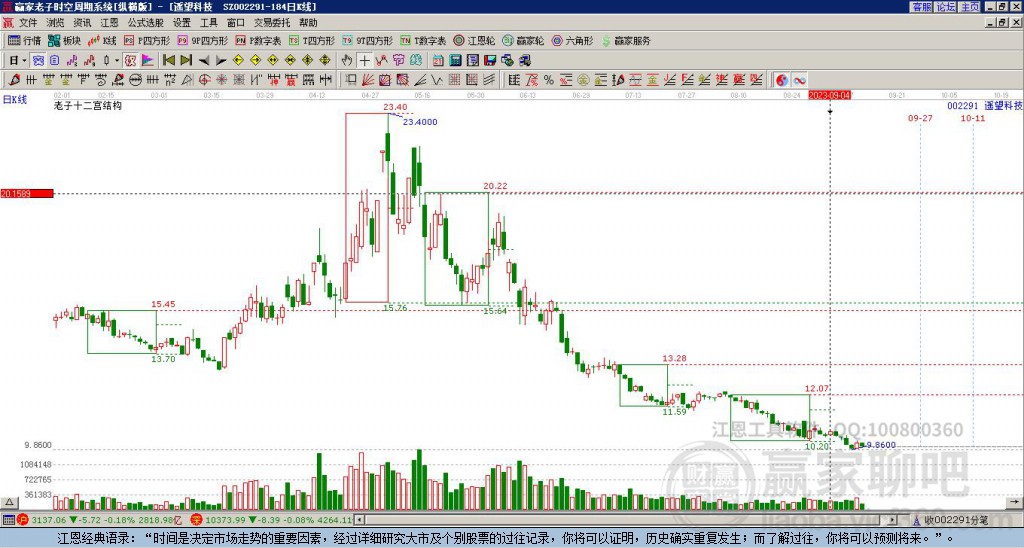Click the 客服 customer service button
This screenshot has width=1024, height=548.
pyautogui.click(x=921, y=7)
